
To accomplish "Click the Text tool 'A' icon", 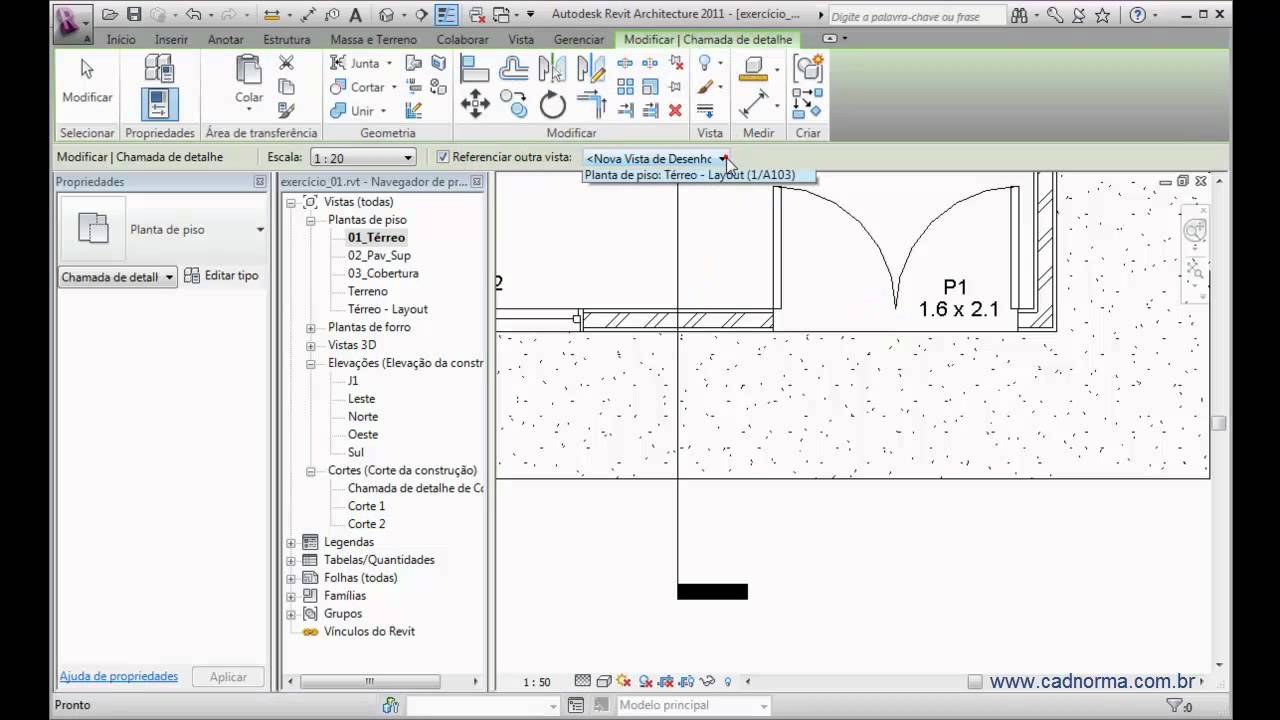I will [356, 15].
